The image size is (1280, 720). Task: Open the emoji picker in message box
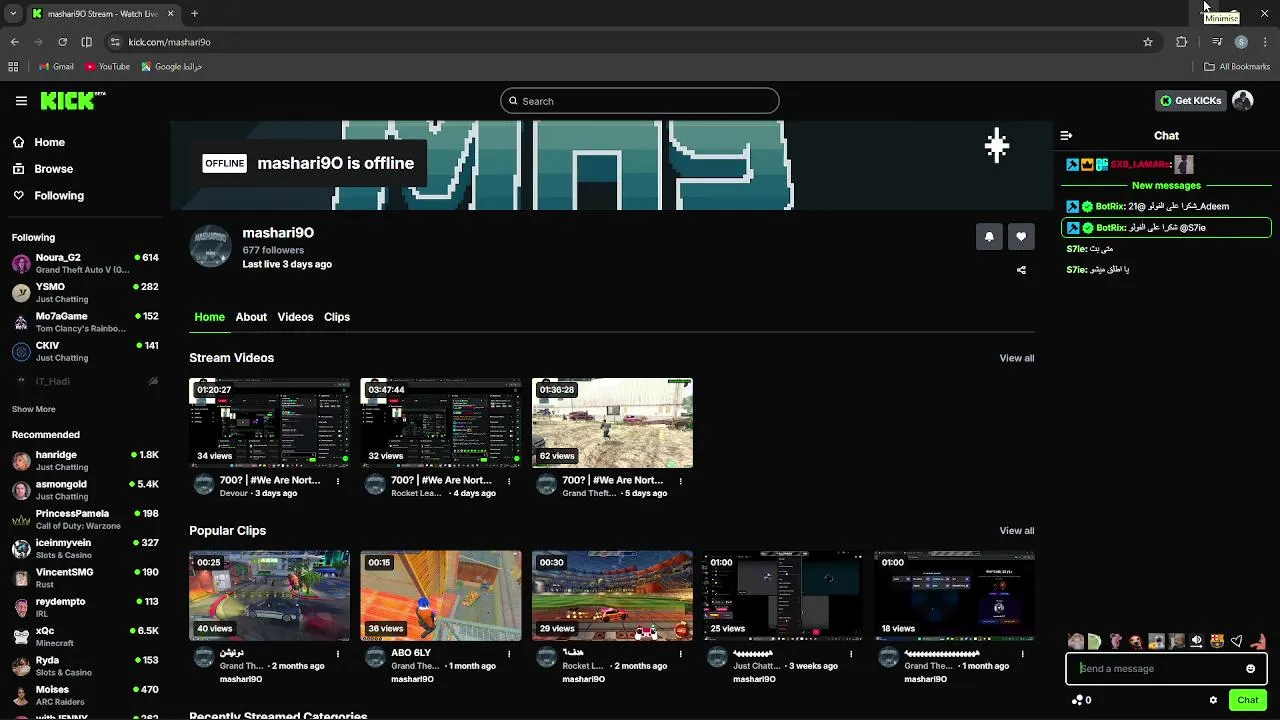tap(1250, 669)
